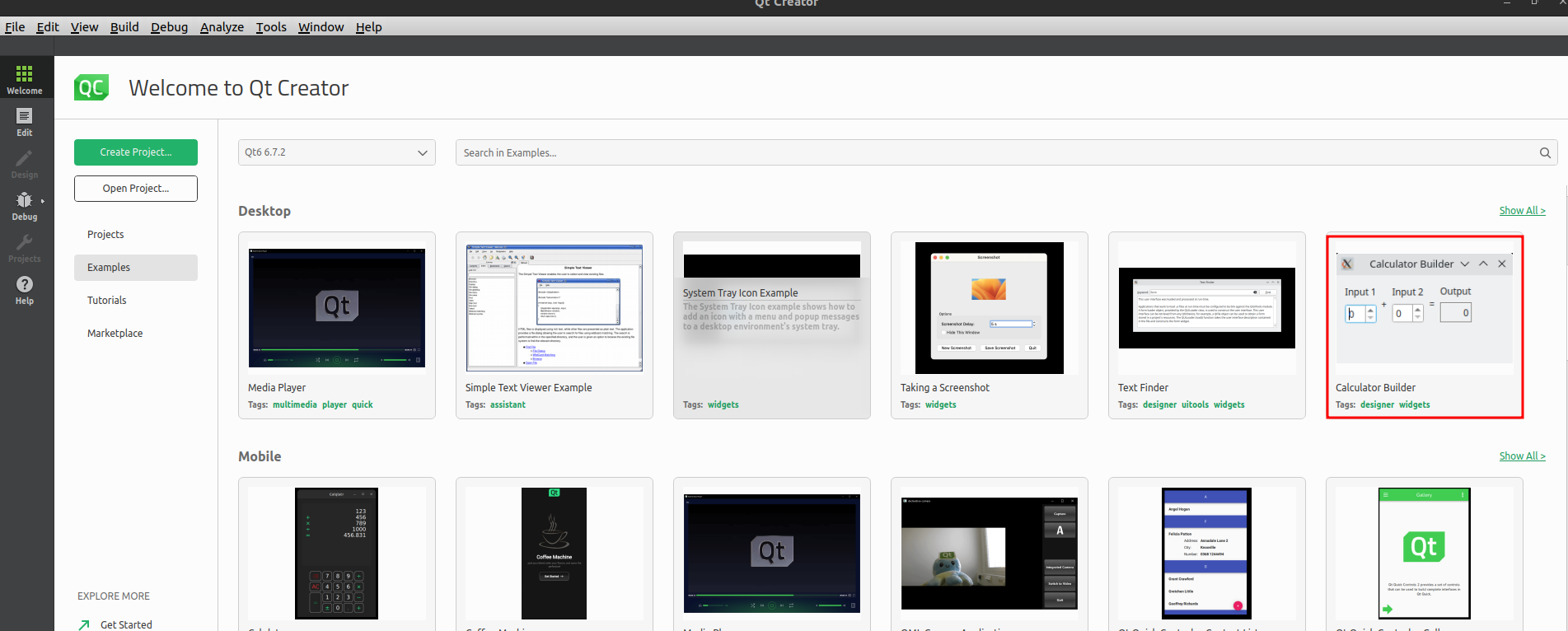The image size is (1568, 631).
Task: Open the Desktop Media Player example thumbnail
Action: [337, 308]
